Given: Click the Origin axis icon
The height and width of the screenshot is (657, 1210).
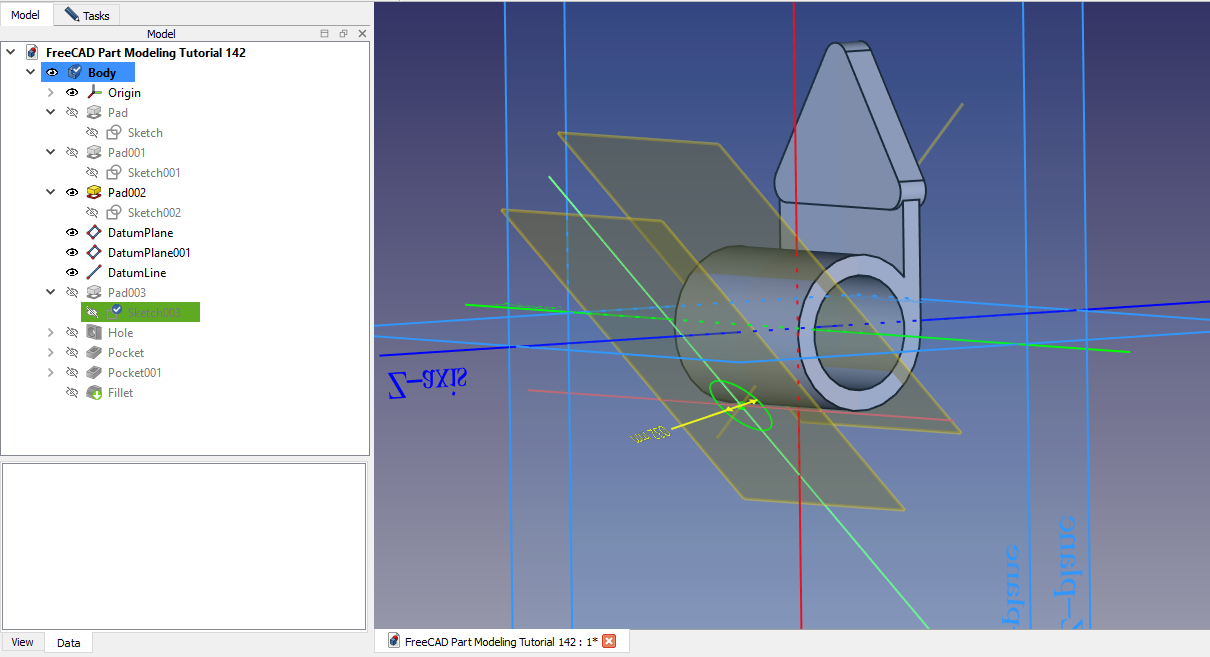Looking at the screenshot, I should 95,93.
